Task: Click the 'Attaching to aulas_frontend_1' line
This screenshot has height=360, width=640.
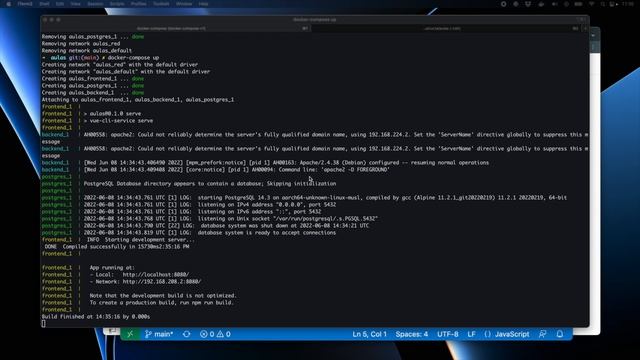Action: (138, 100)
